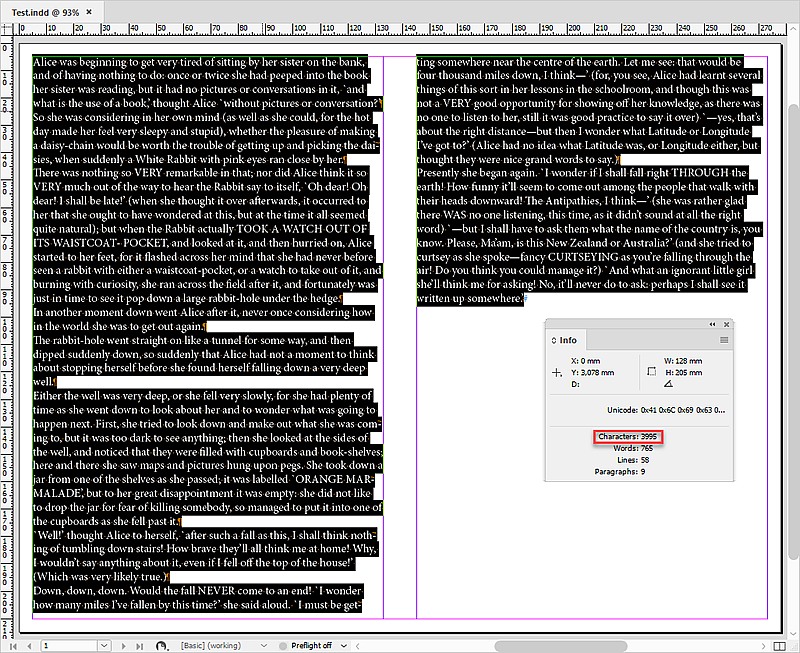Image resolution: width=800 pixels, height=653 pixels.
Task: Click ruler origin at top-left corner
Action: pyautogui.click(x=7, y=29)
